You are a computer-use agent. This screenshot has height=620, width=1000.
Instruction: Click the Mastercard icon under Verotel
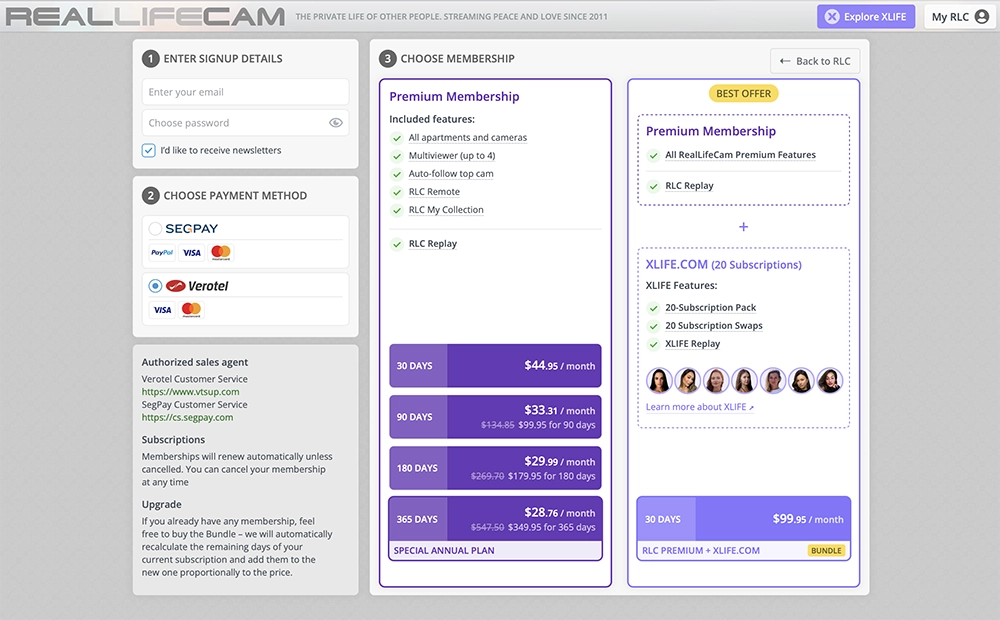pos(191,310)
